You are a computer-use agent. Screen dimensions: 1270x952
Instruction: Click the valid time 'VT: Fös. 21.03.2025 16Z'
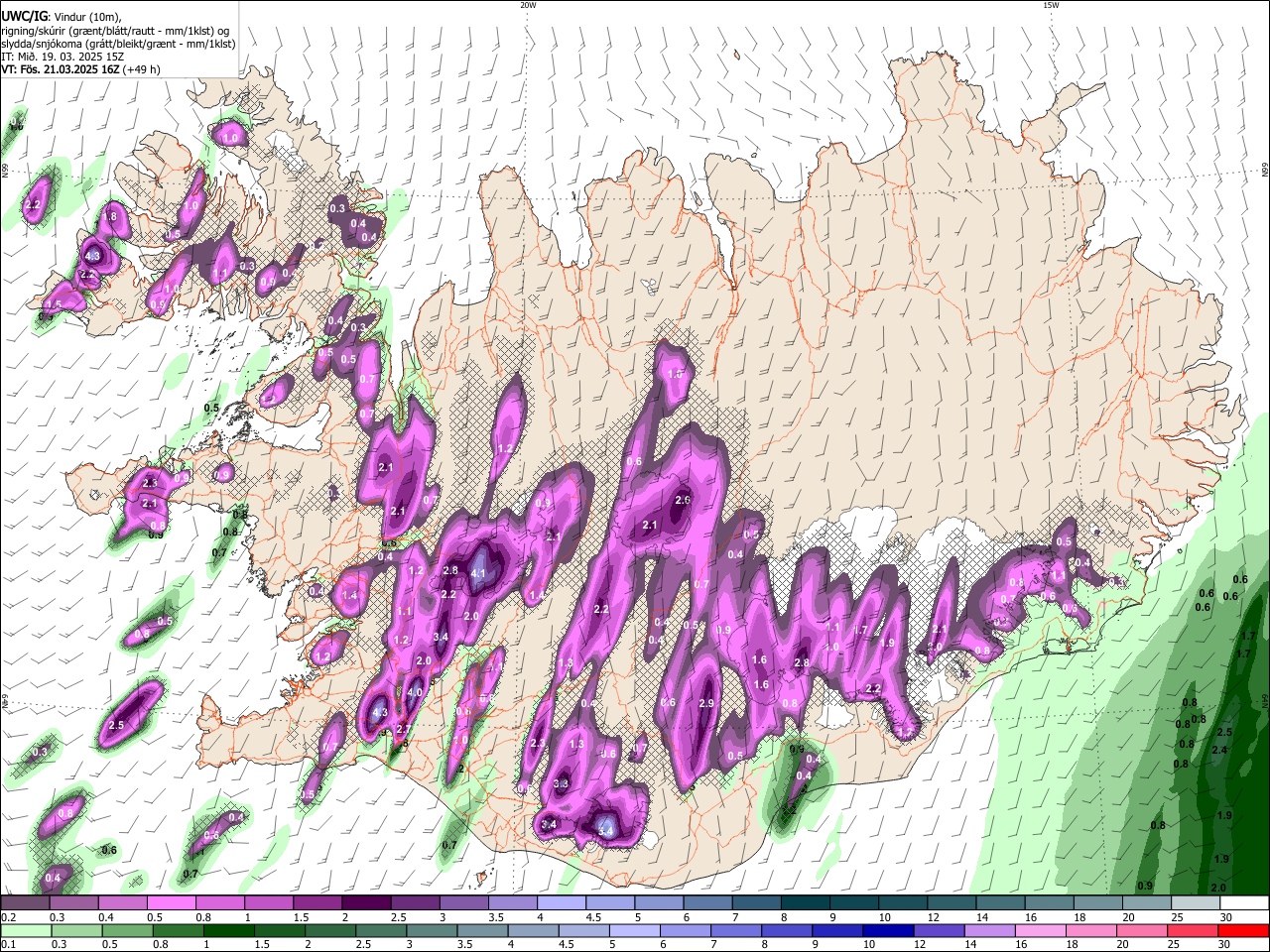click(61, 69)
